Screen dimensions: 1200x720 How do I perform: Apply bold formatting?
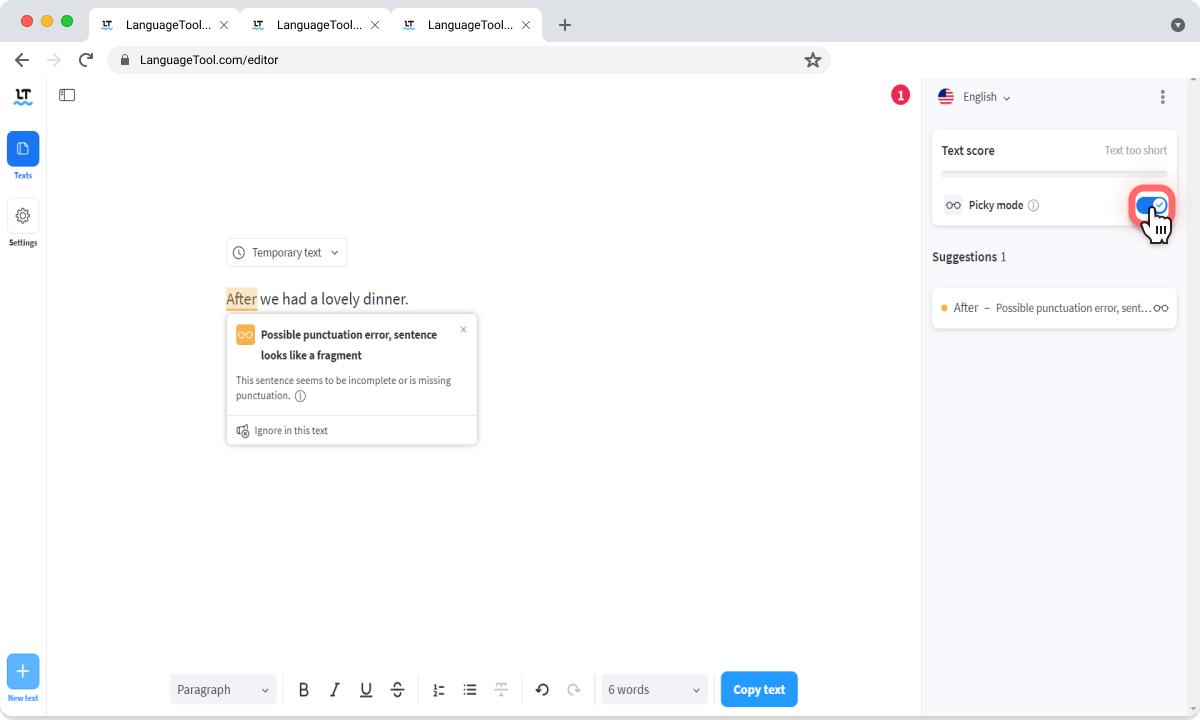tap(304, 690)
